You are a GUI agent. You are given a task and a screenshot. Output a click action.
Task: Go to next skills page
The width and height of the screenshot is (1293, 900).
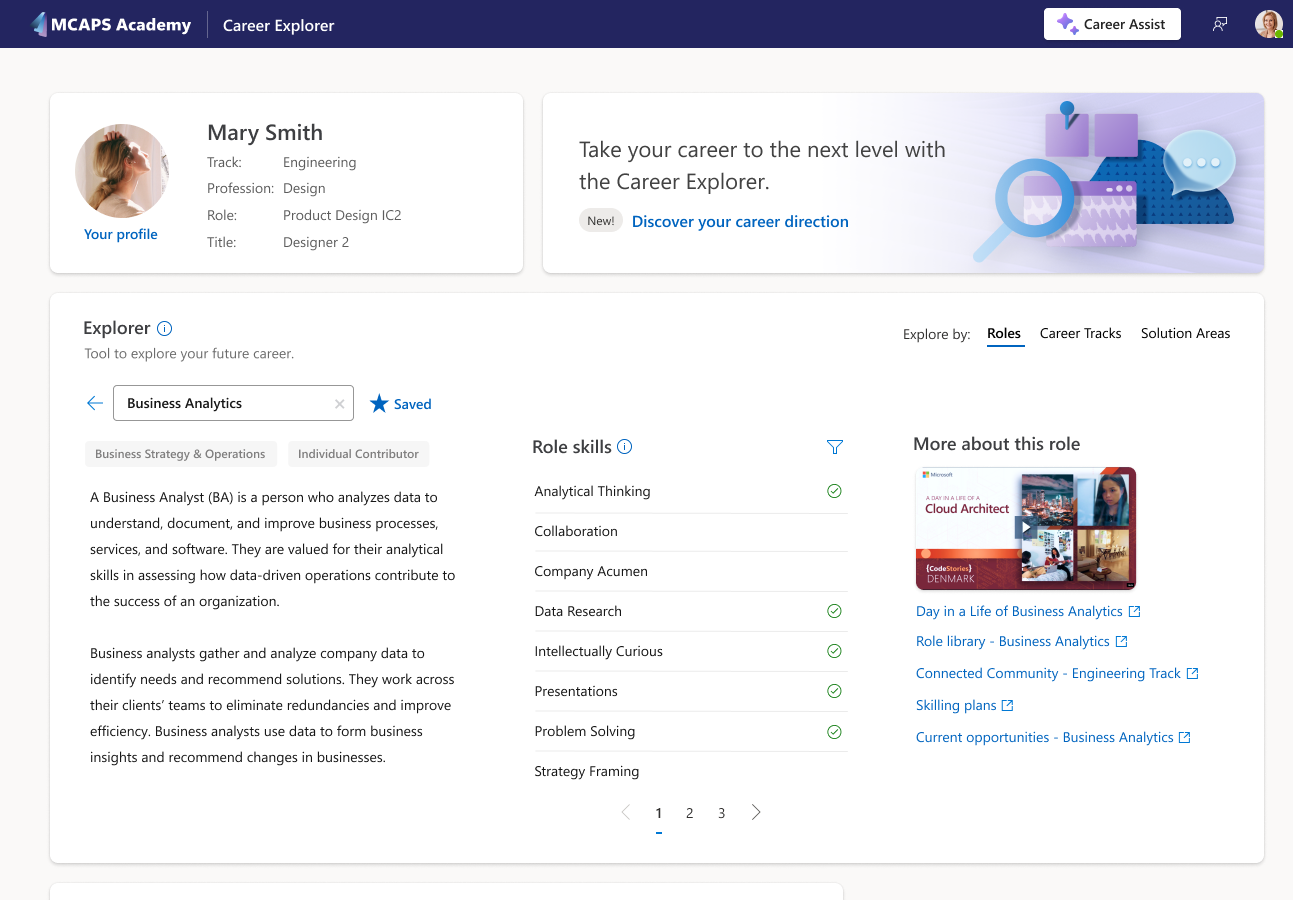tap(756, 813)
